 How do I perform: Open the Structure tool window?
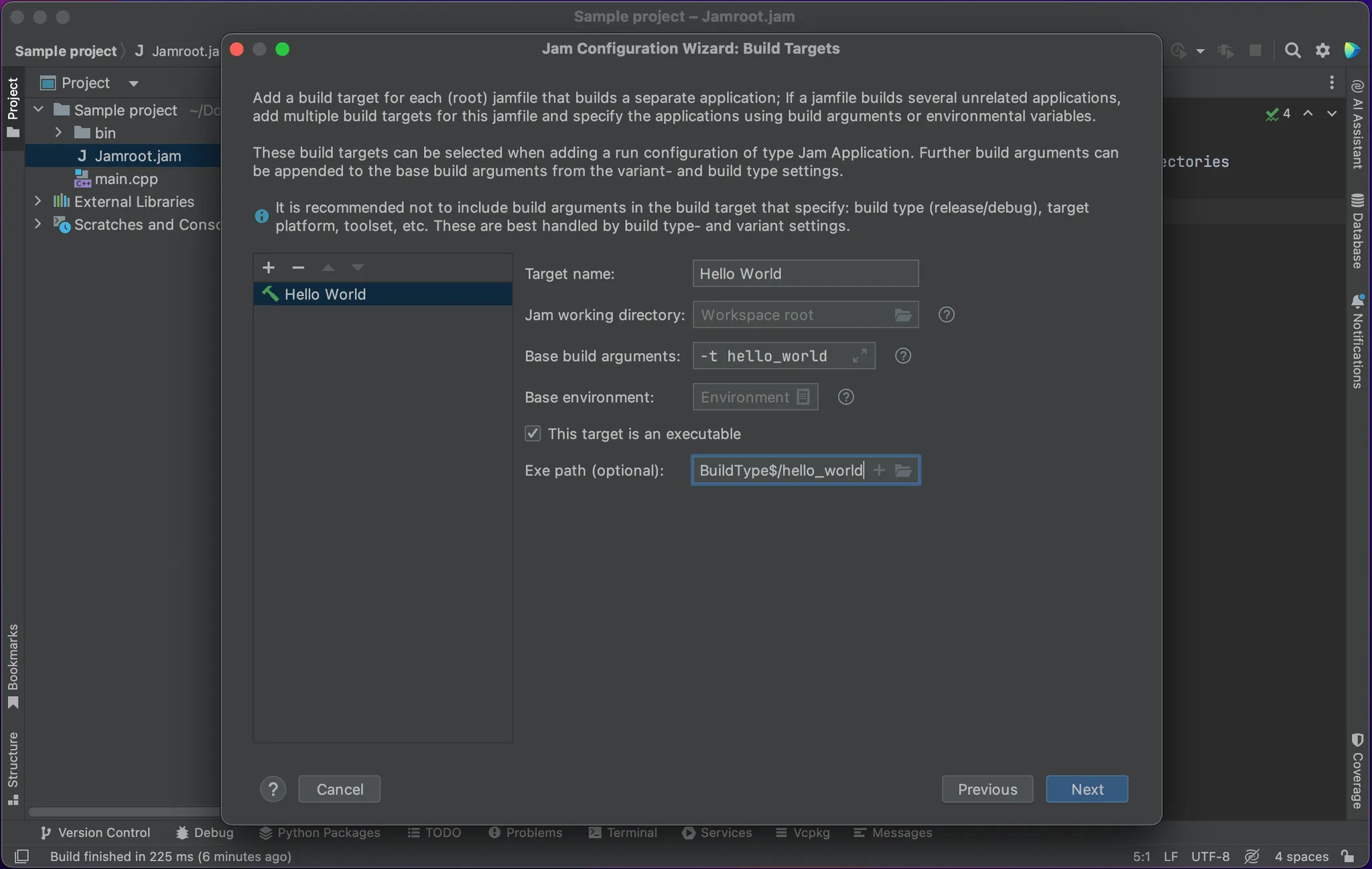click(x=13, y=768)
